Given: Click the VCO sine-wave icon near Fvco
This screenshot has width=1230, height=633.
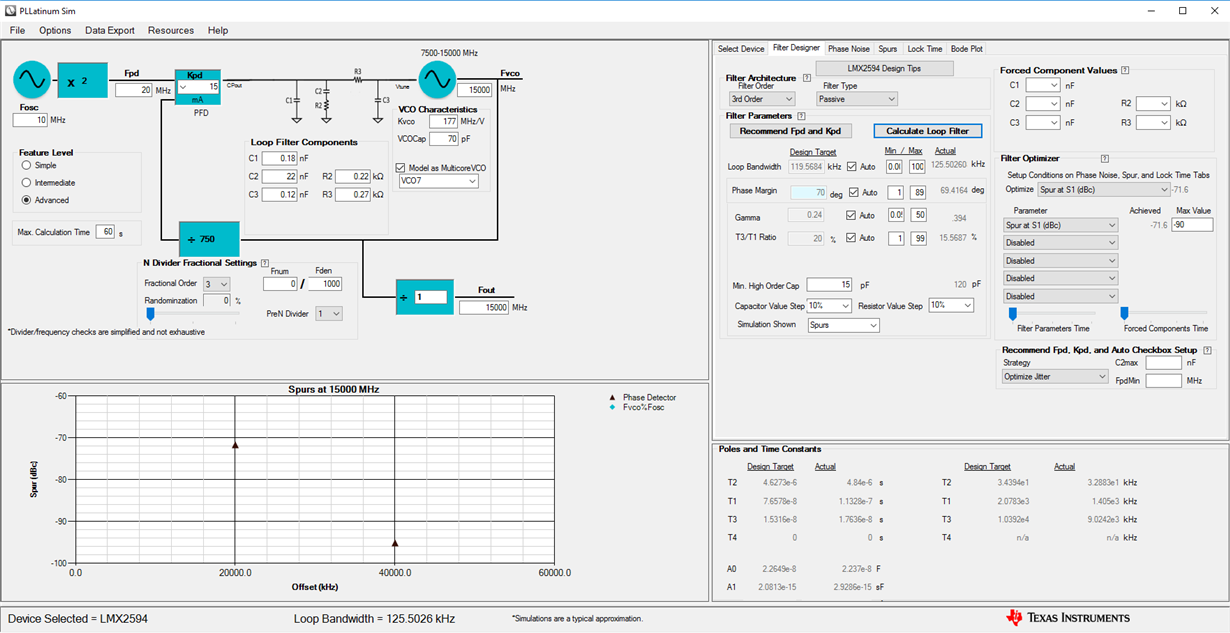Looking at the screenshot, I should pyautogui.click(x=436, y=79).
